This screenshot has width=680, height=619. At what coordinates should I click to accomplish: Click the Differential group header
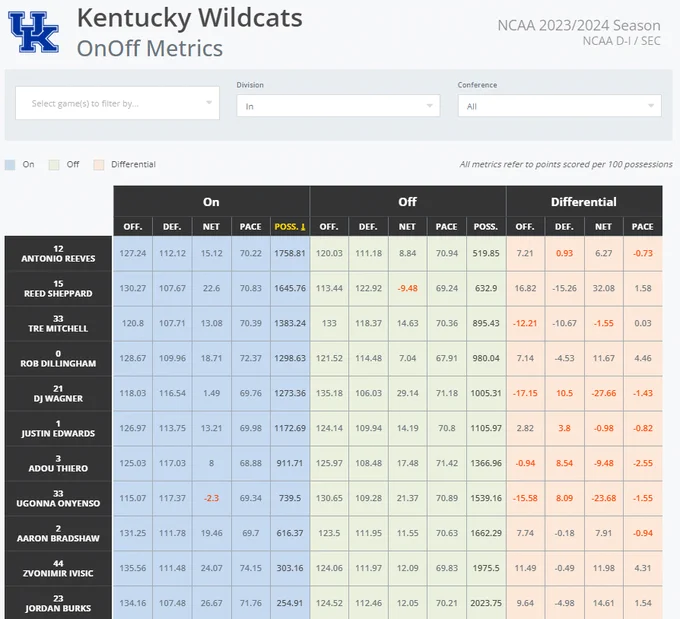coord(584,202)
